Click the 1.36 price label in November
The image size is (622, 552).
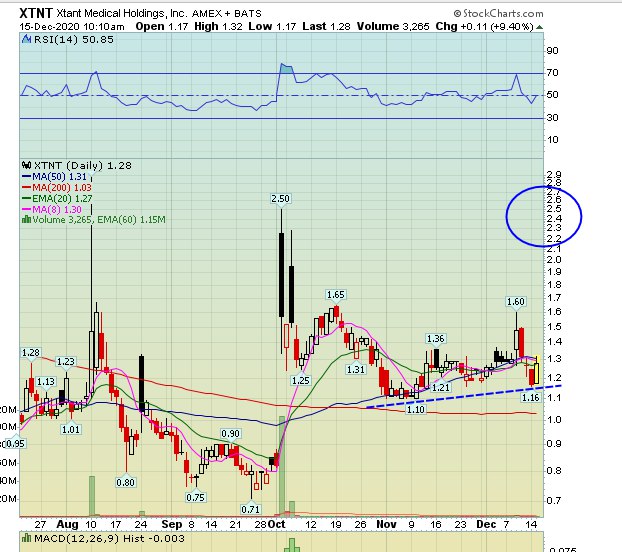click(436, 339)
